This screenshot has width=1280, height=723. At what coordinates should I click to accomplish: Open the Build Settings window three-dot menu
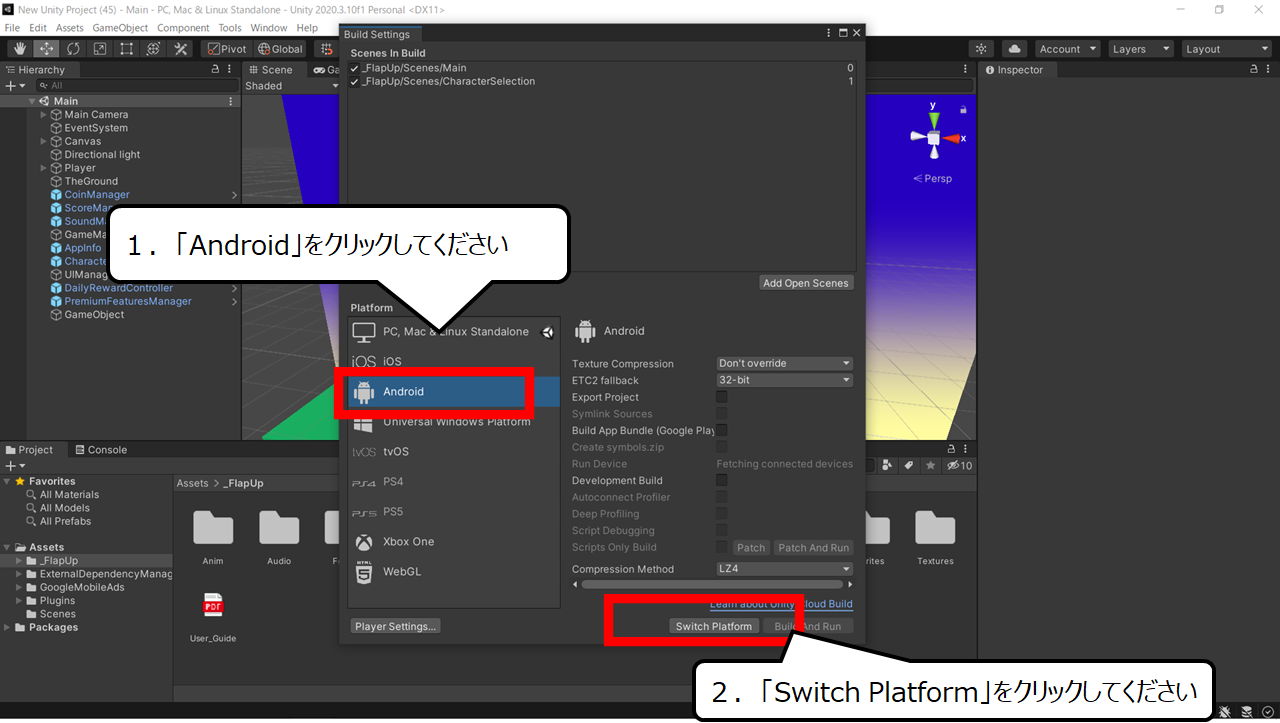coord(829,34)
